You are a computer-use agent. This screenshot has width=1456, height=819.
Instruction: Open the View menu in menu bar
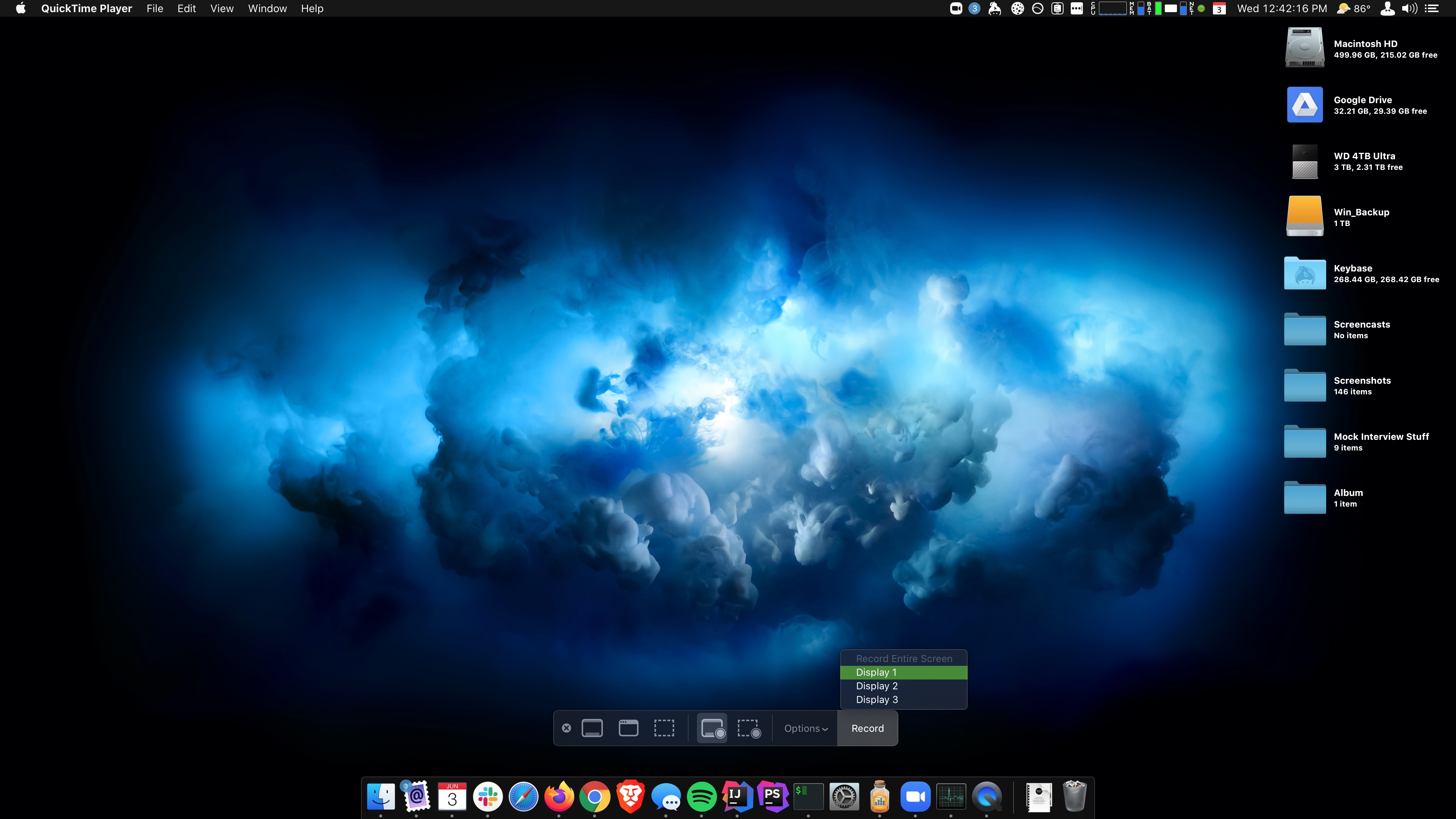(x=221, y=8)
